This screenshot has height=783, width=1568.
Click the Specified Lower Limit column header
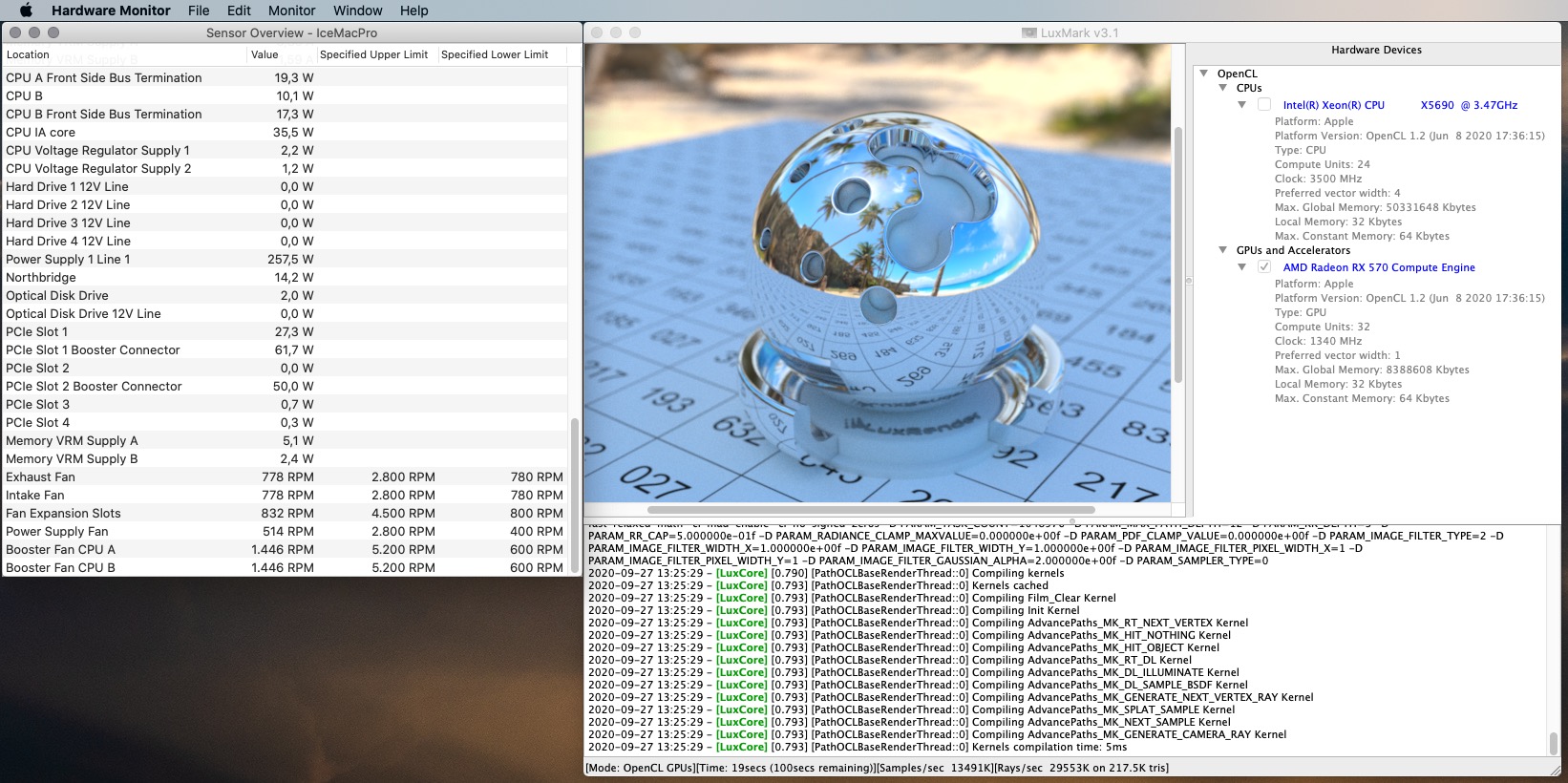pos(501,54)
